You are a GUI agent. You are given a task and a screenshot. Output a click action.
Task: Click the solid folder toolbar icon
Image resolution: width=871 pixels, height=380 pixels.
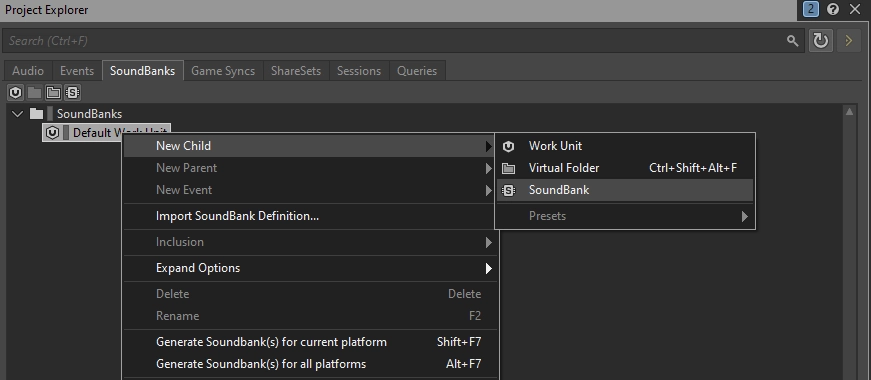(34, 92)
